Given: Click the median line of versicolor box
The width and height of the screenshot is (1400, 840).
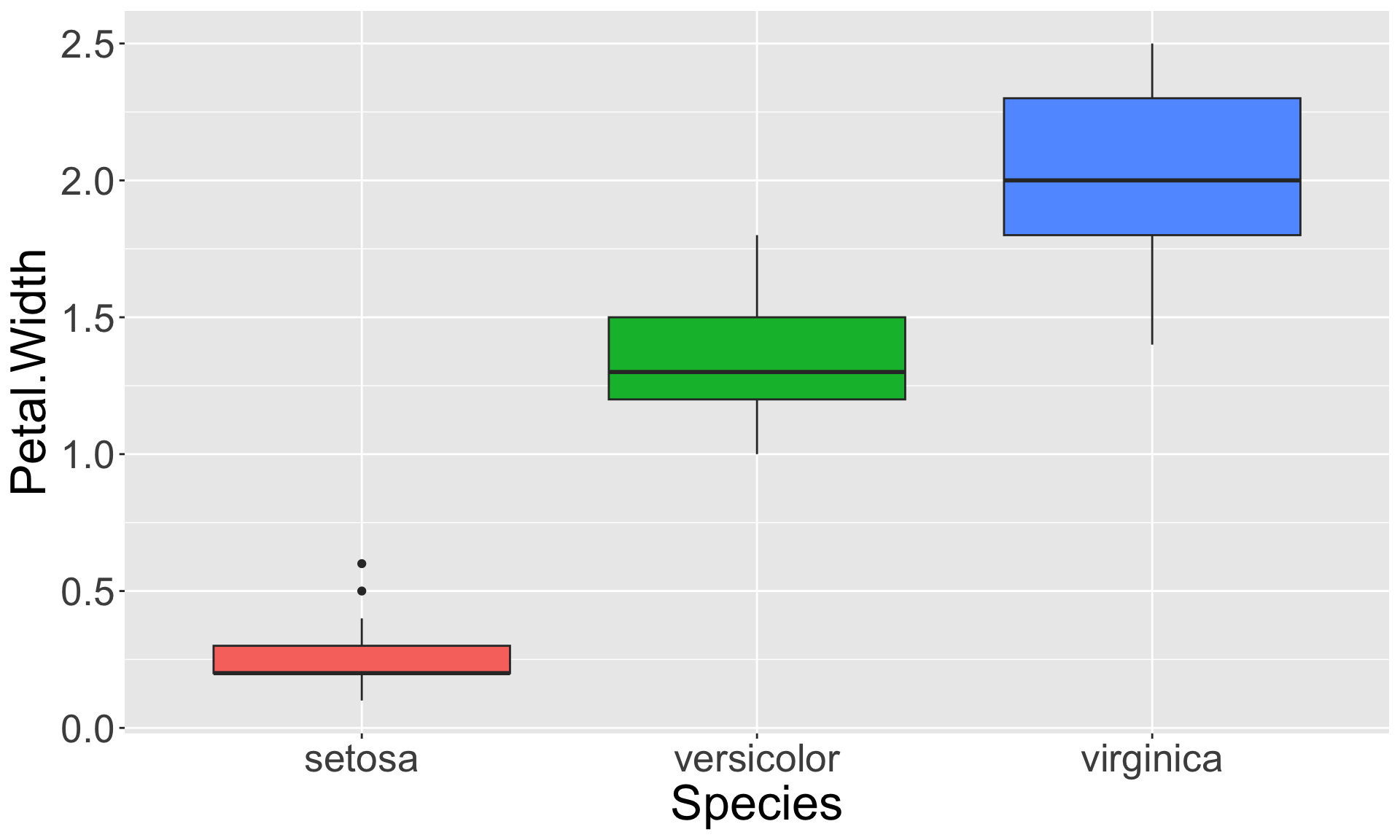Looking at the screenshot, I should [x=757, y=372].
